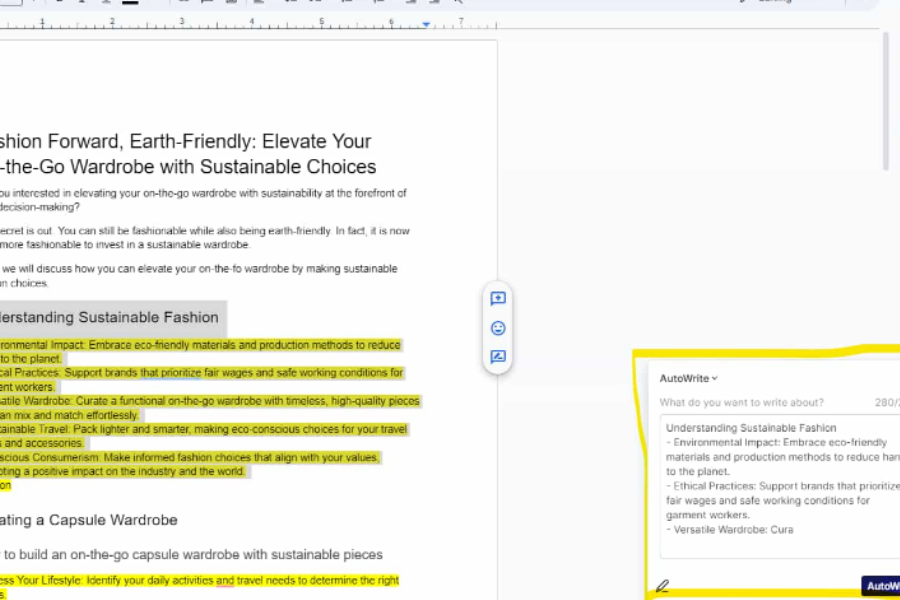900x600 pixels.
Task: Select the highlighted heading Understanding Sustainable Fashion
Action: pos(110,317)
